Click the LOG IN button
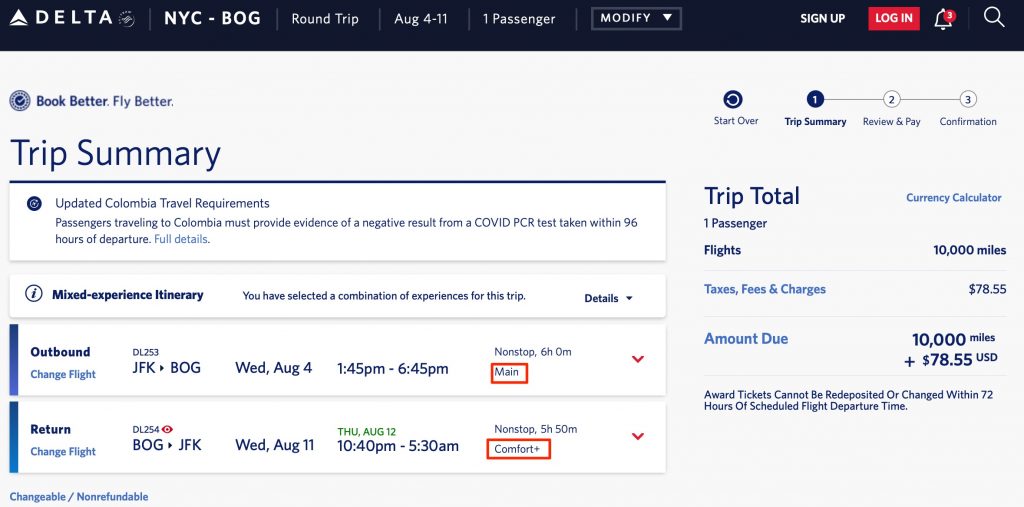 [x=893, y=19]
